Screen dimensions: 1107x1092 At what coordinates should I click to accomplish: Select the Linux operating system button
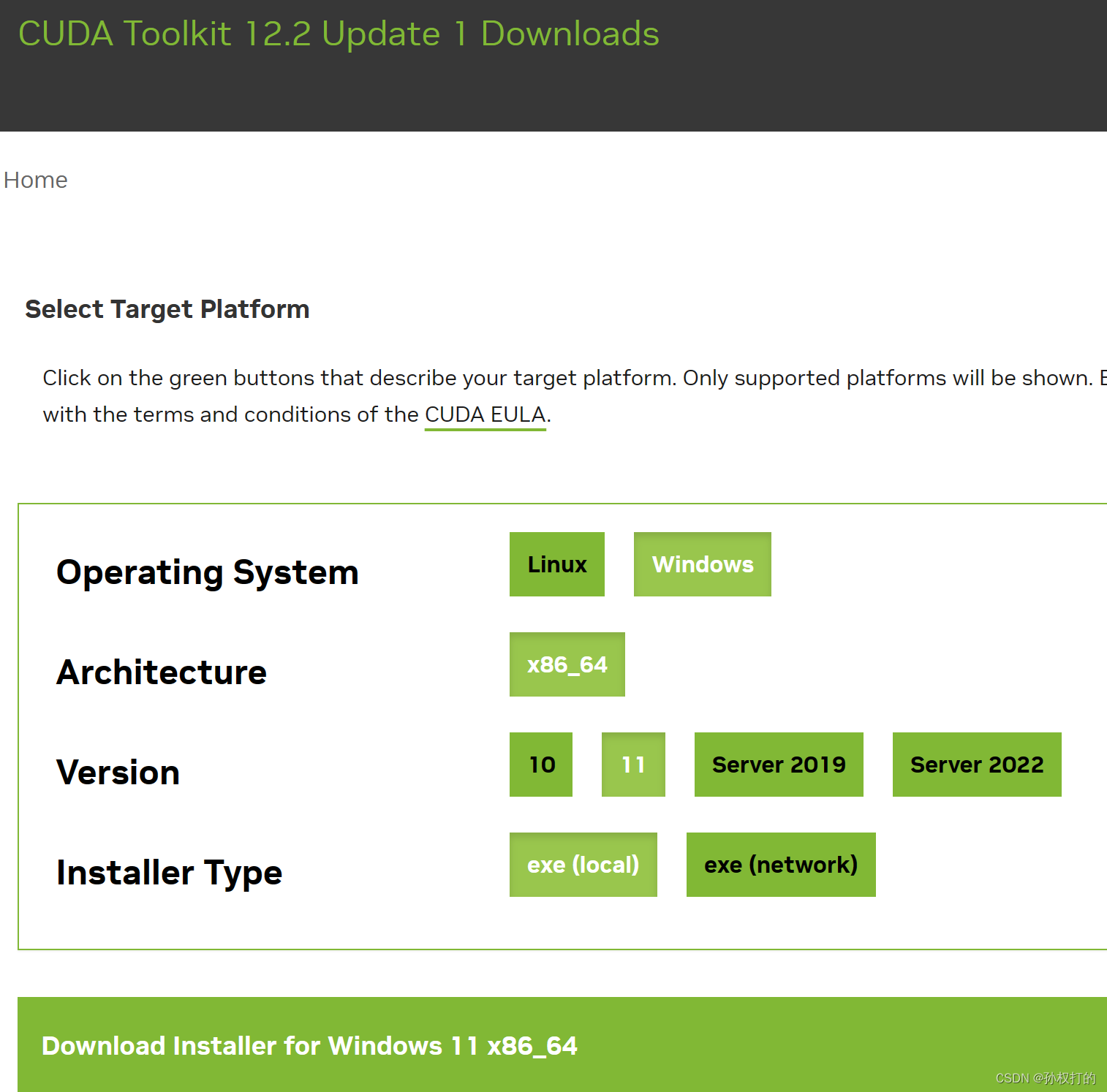coord(557,564)
